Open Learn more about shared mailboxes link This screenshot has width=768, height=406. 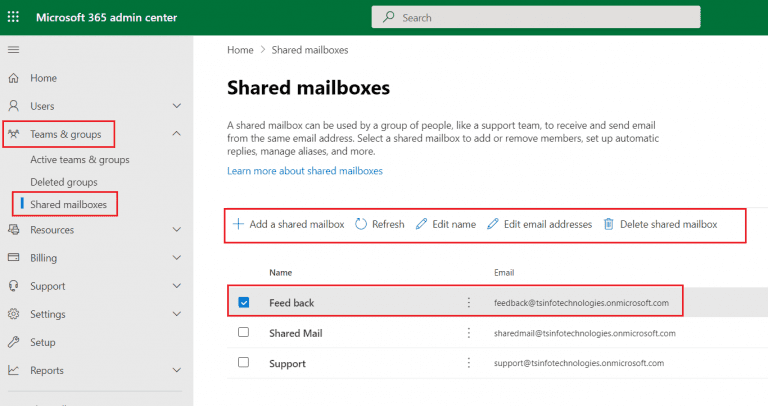pyautogui.click(x=305, y=171)
